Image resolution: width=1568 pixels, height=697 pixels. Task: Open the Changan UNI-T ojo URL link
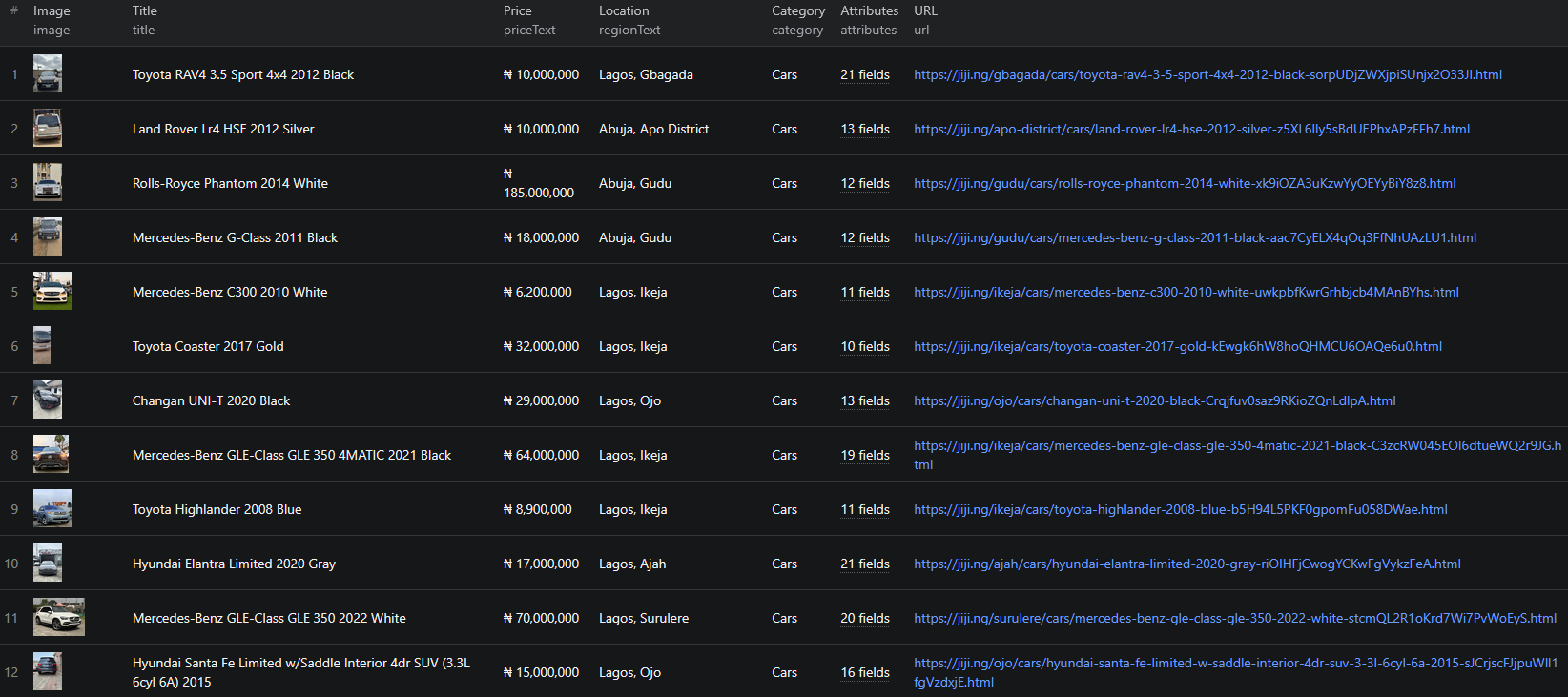(x=1155, y=400)
